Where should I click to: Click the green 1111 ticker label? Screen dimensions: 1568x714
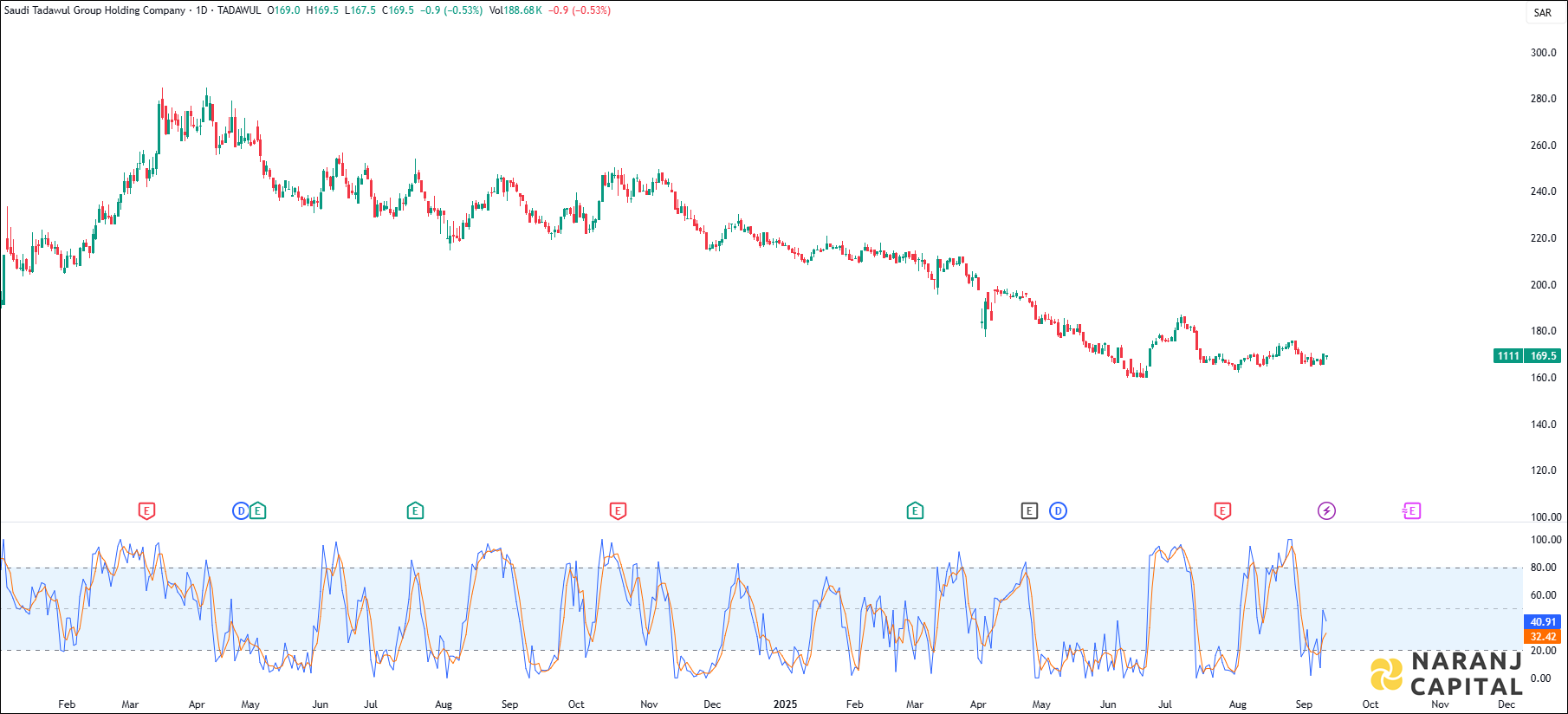(x=1508, y=356)
